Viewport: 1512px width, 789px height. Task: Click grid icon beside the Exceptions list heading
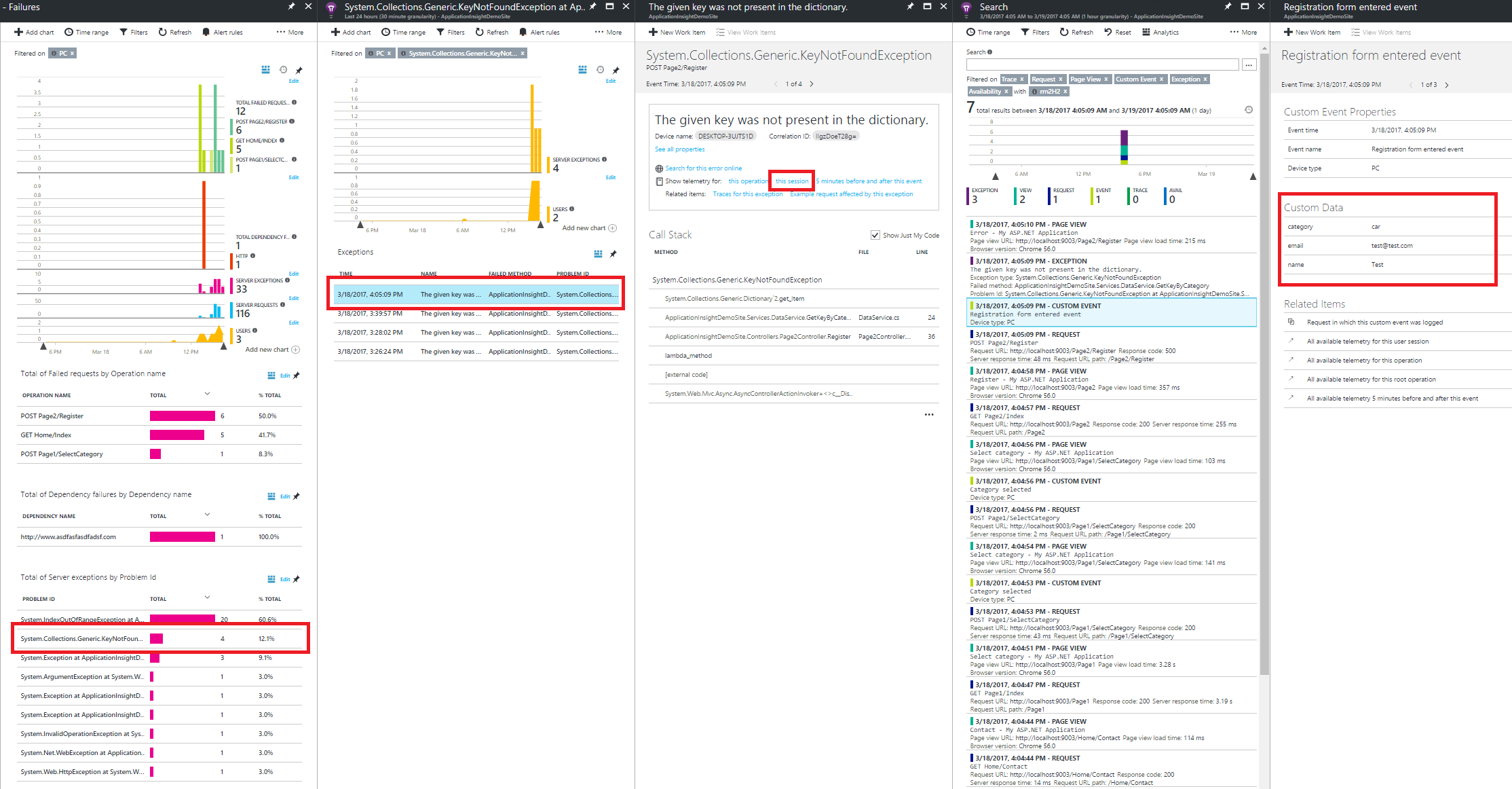[598, 254]
